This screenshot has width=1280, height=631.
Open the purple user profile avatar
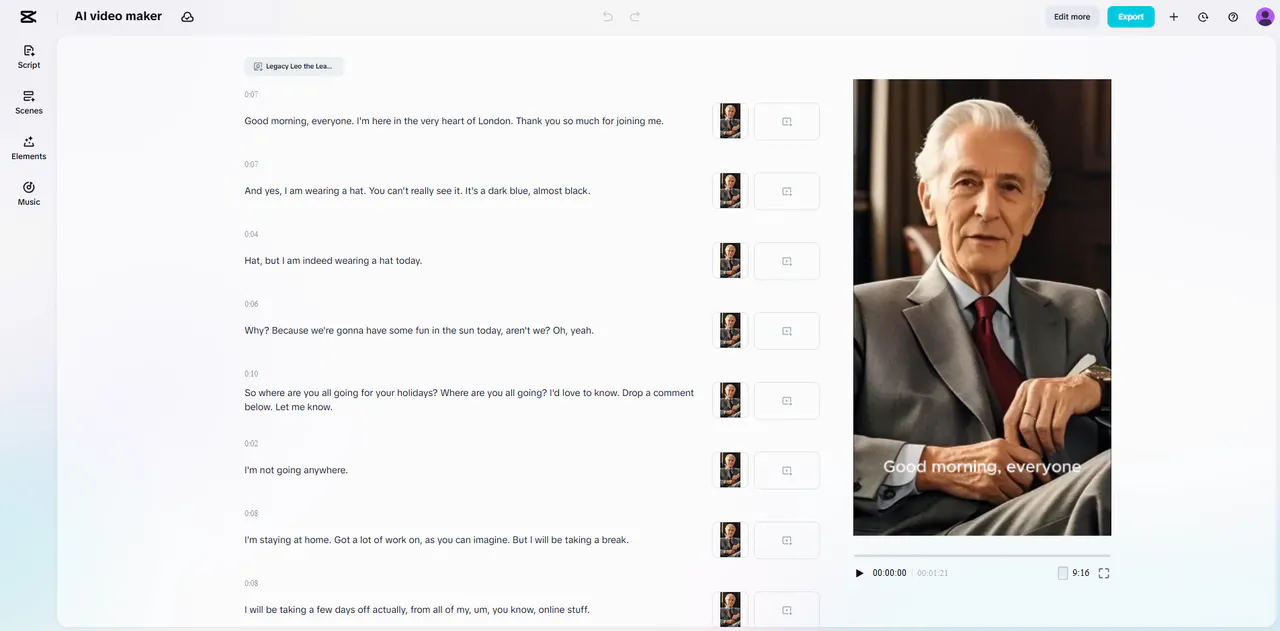click(1264, 17)
